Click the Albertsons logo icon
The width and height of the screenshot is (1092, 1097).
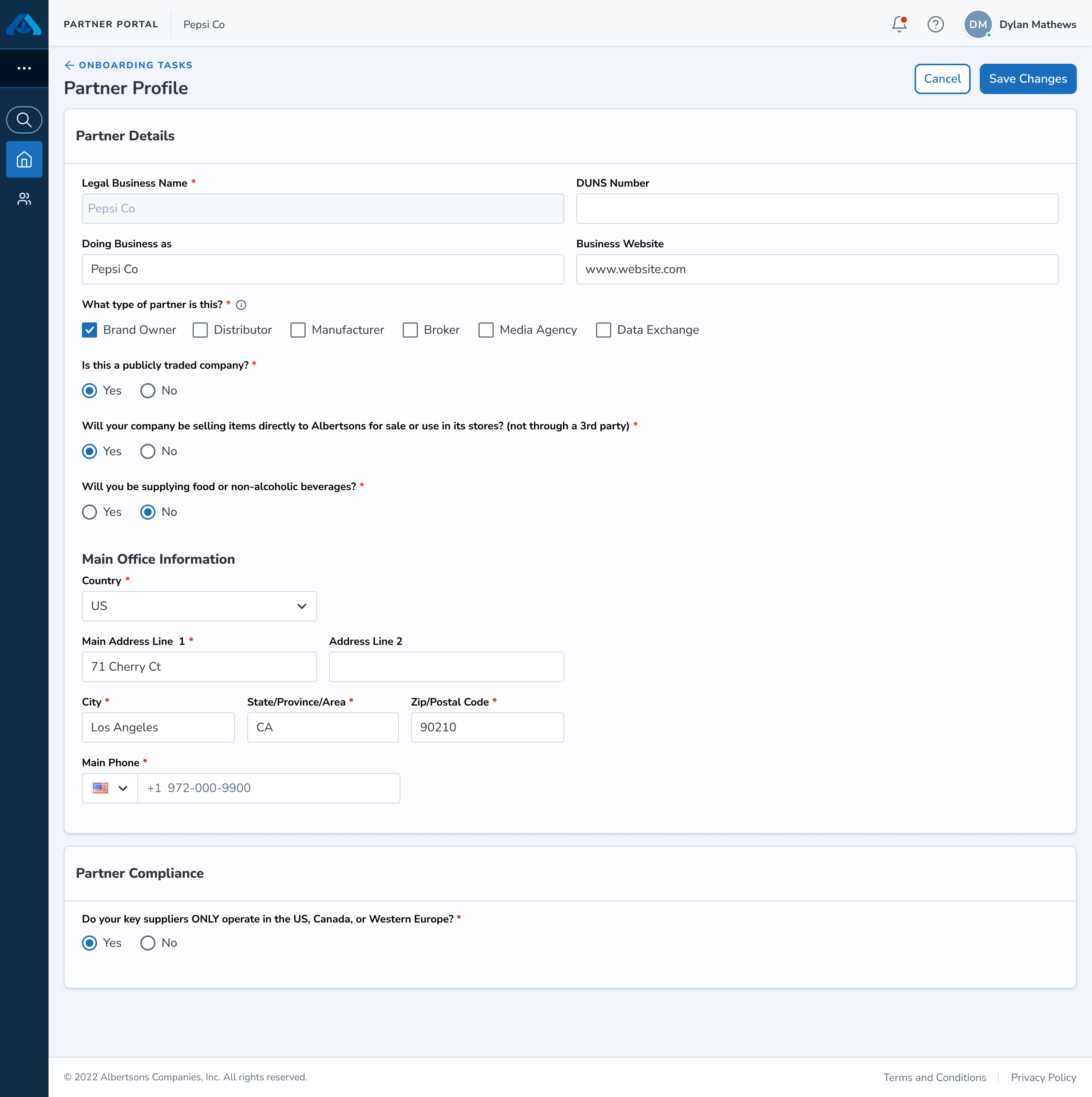(24, 24)
